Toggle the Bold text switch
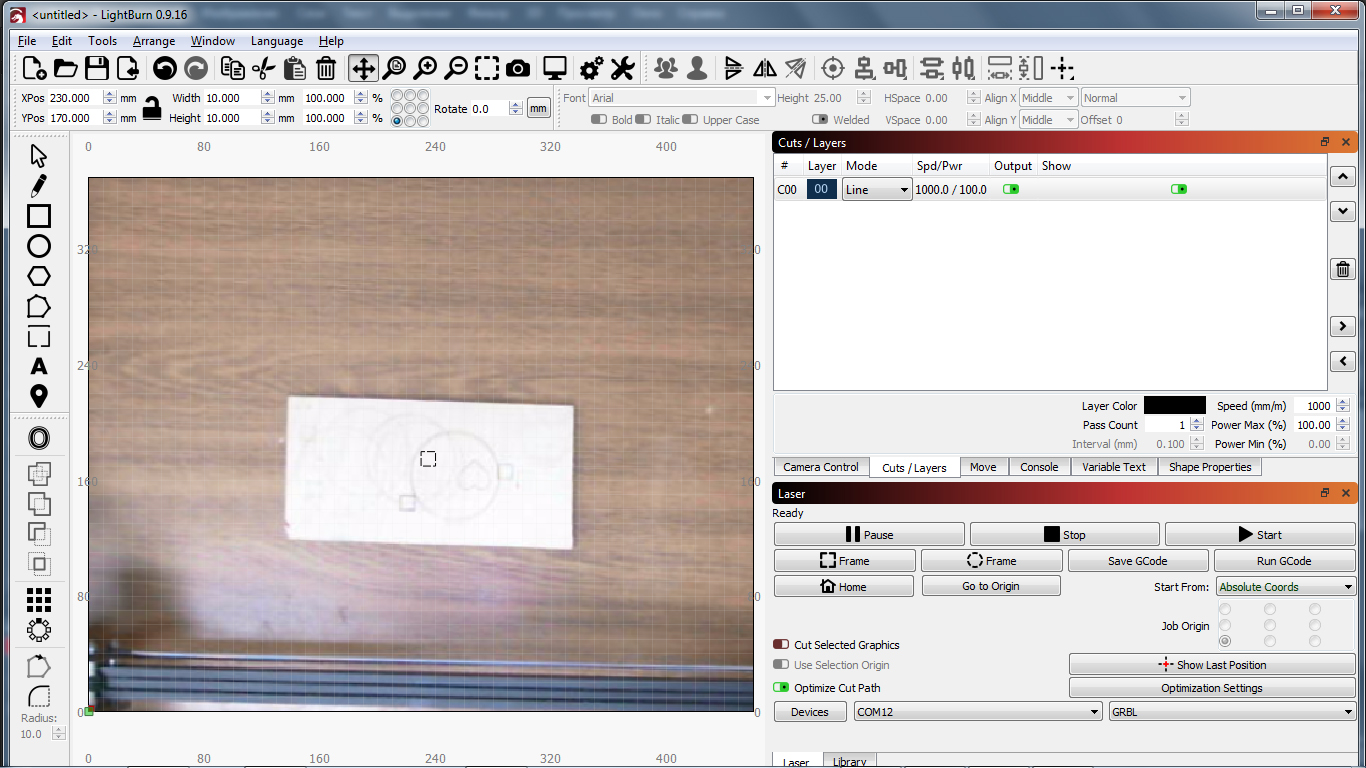Image resolution: width=1366 pixels, height=768 pixels. [599, 120]
